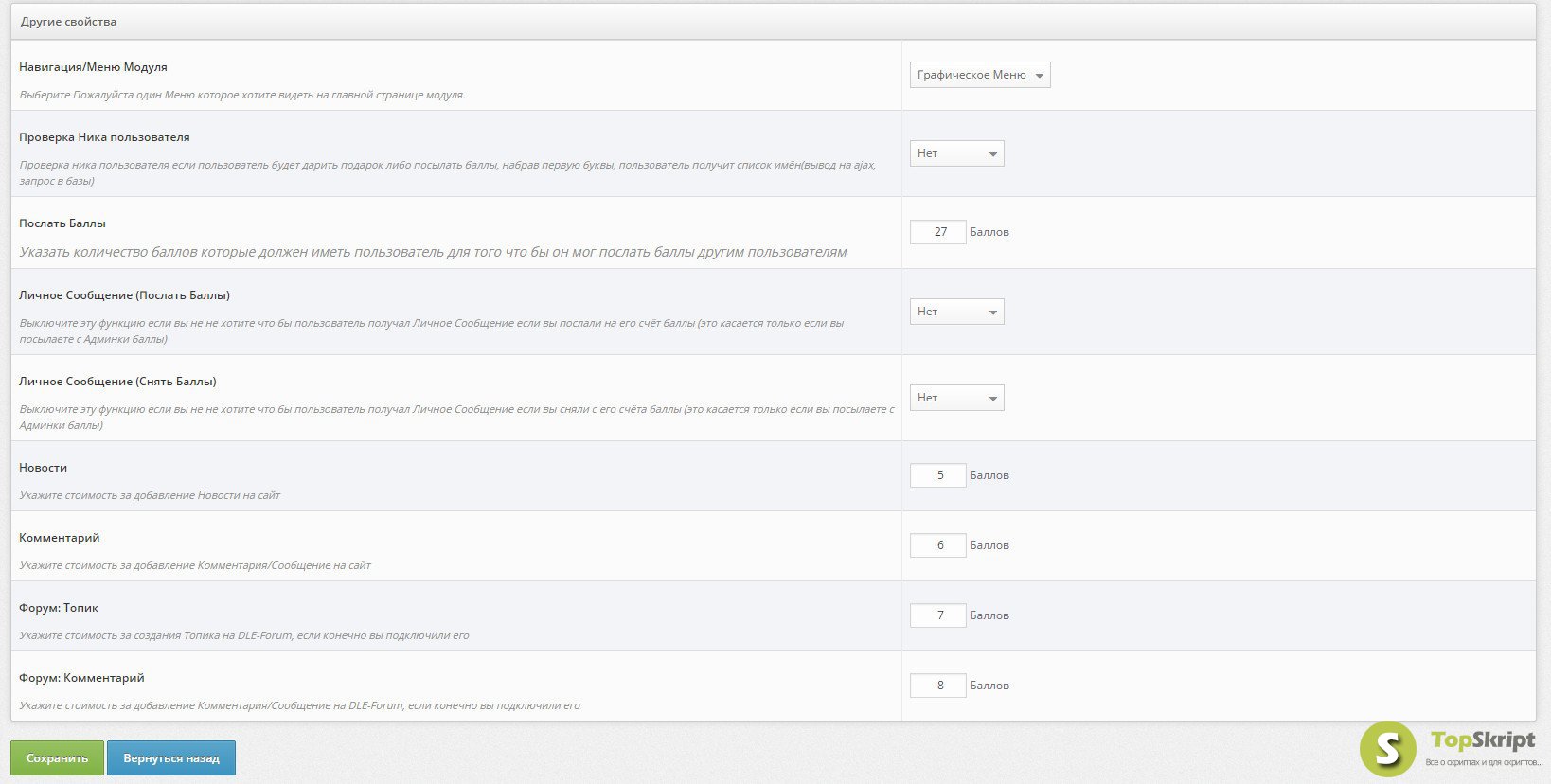The height and width of the screenshot is (784, 1551).
Task: Click the hint 'Укажите стоимость за создания Топика'
Action: [244, 635]
